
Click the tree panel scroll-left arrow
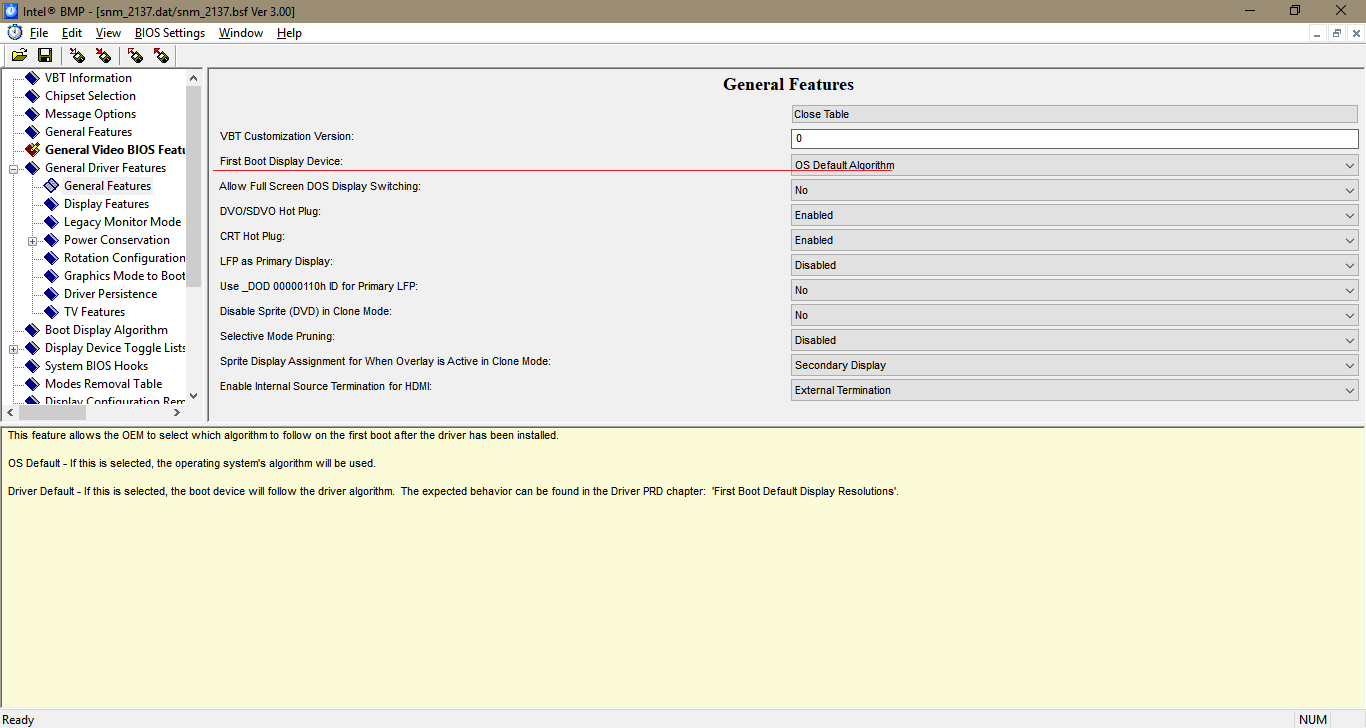coord(11,412)
